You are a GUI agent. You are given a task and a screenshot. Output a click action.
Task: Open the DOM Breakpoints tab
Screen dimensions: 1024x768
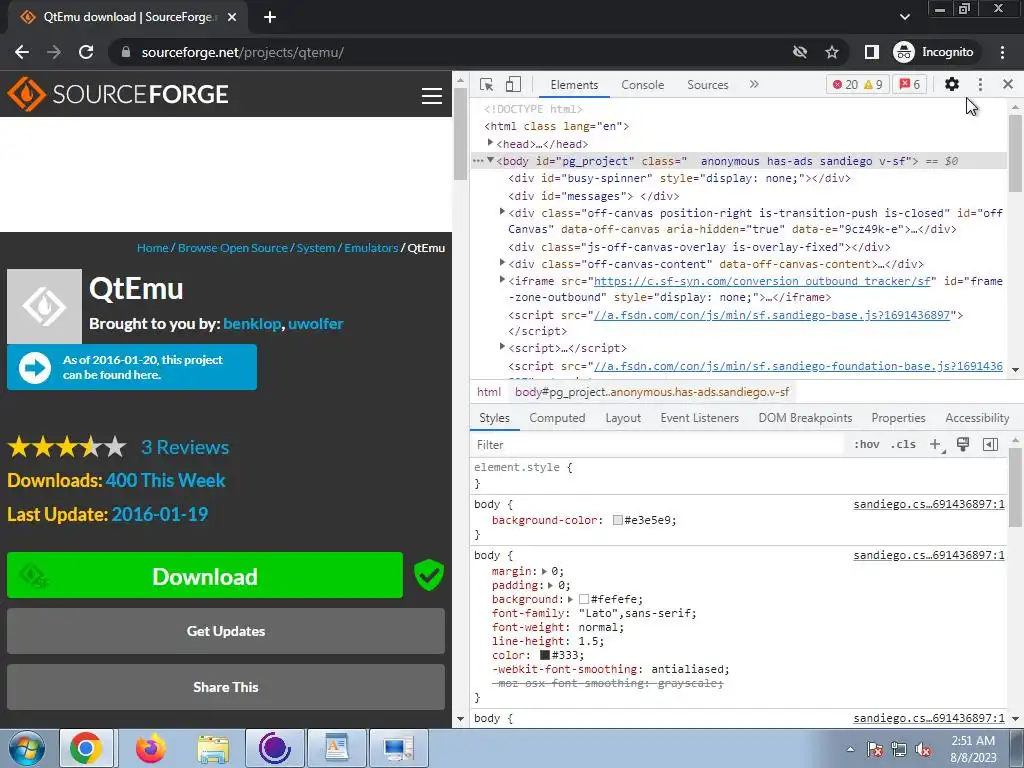[805, 418]
